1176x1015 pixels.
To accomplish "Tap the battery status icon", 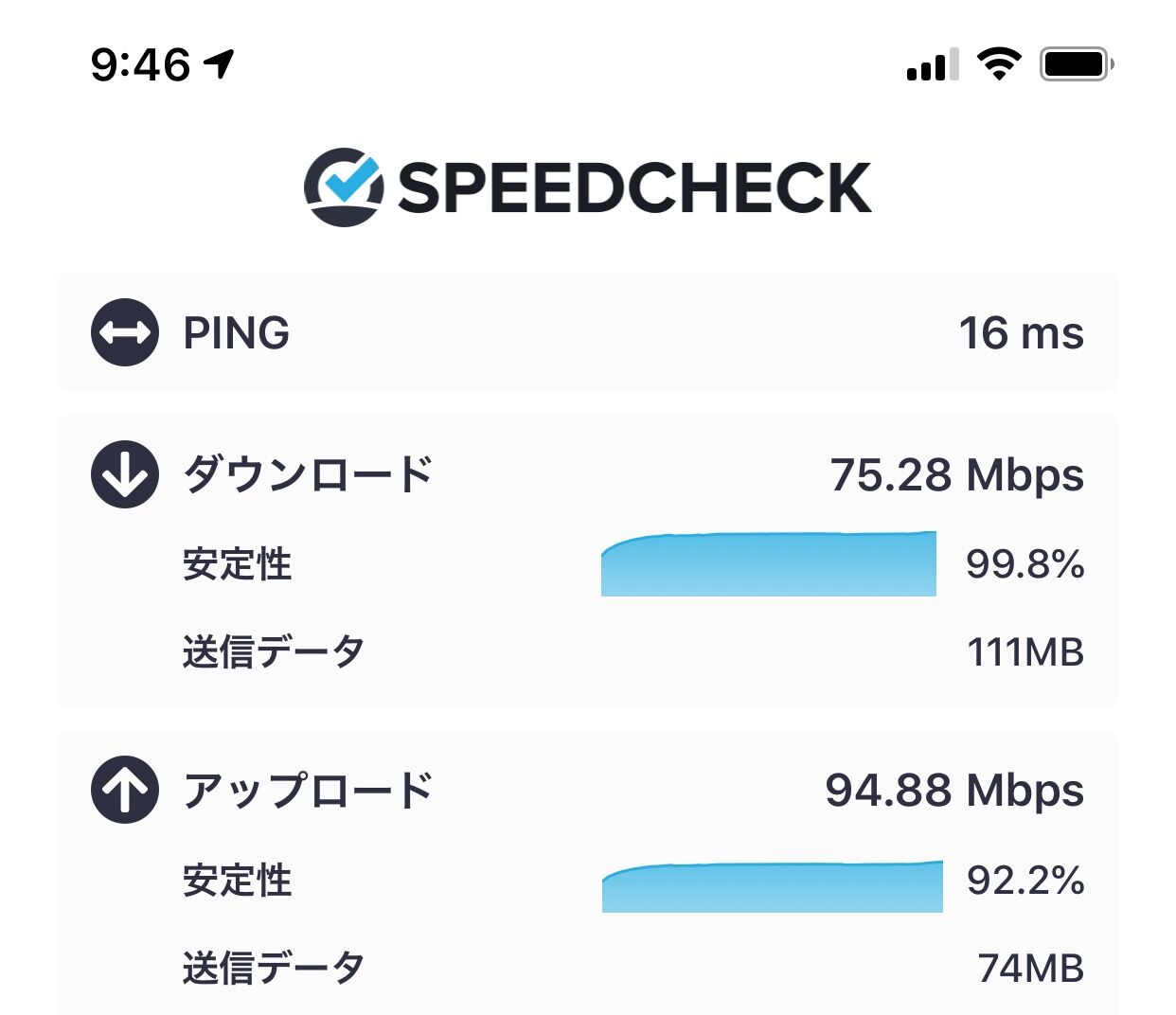I will (x=1078, y=64).
